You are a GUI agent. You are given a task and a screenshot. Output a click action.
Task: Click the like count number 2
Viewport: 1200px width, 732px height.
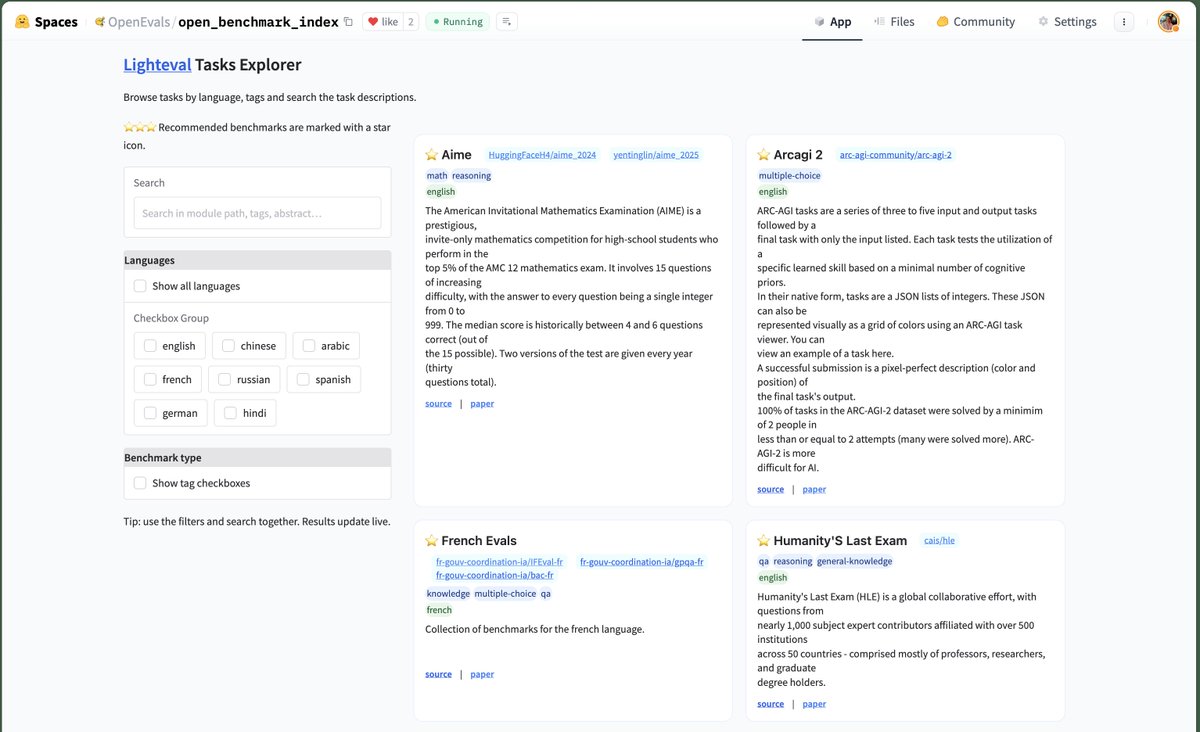[410, 21]
